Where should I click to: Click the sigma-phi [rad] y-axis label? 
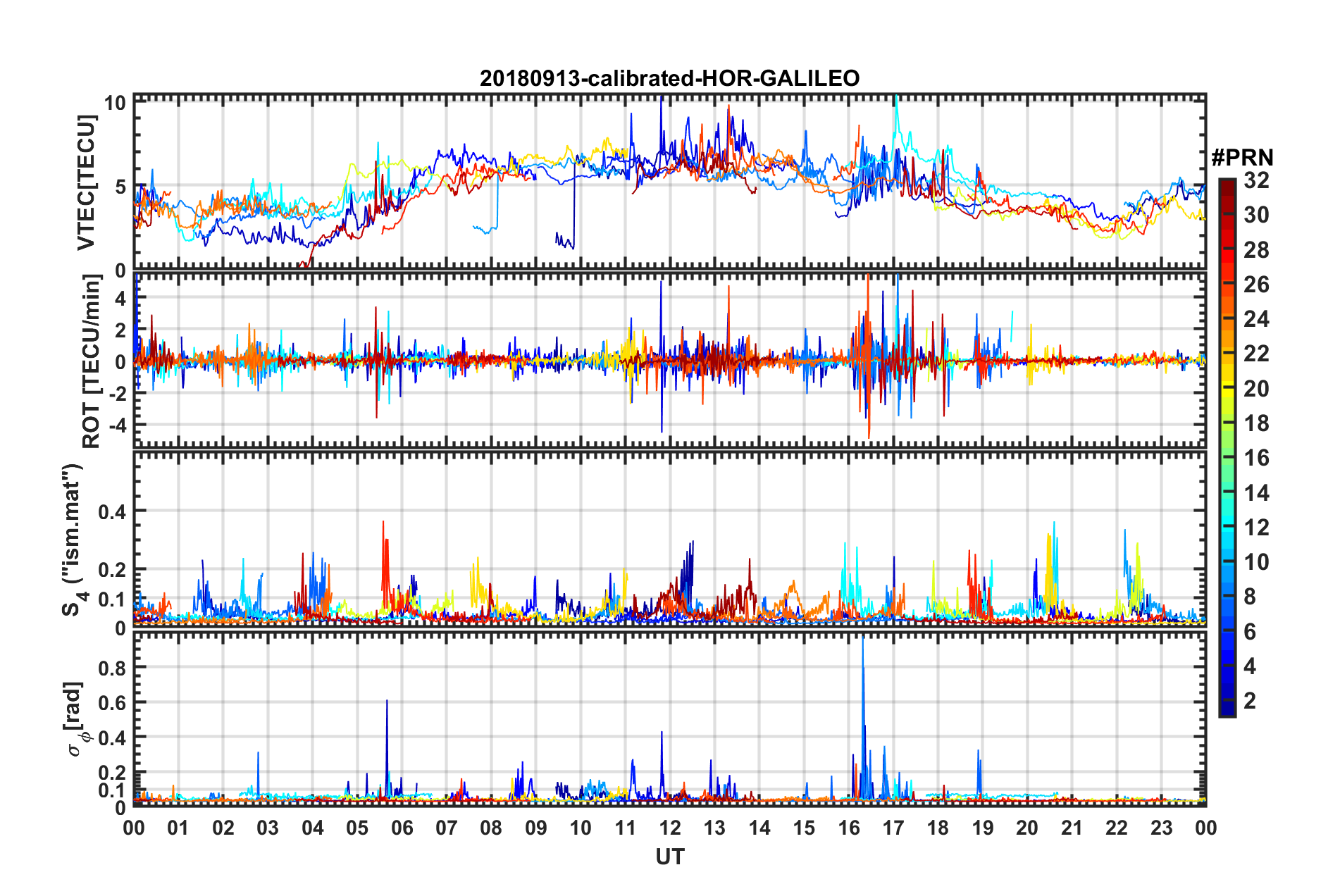pos(75,718)
